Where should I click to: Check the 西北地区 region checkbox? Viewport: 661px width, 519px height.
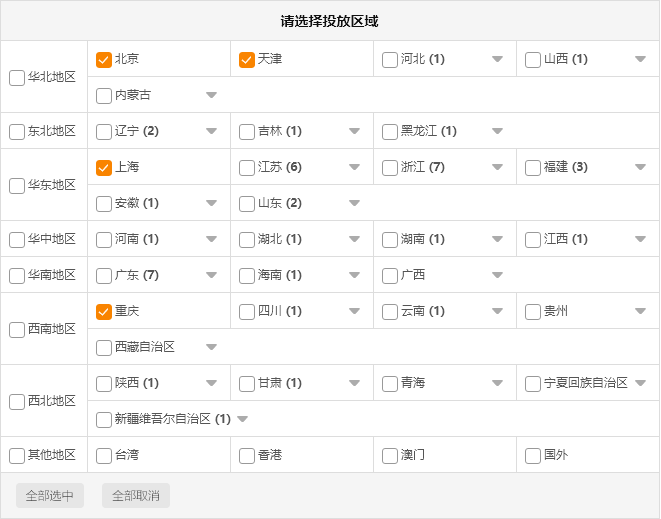tap(17, 402)
